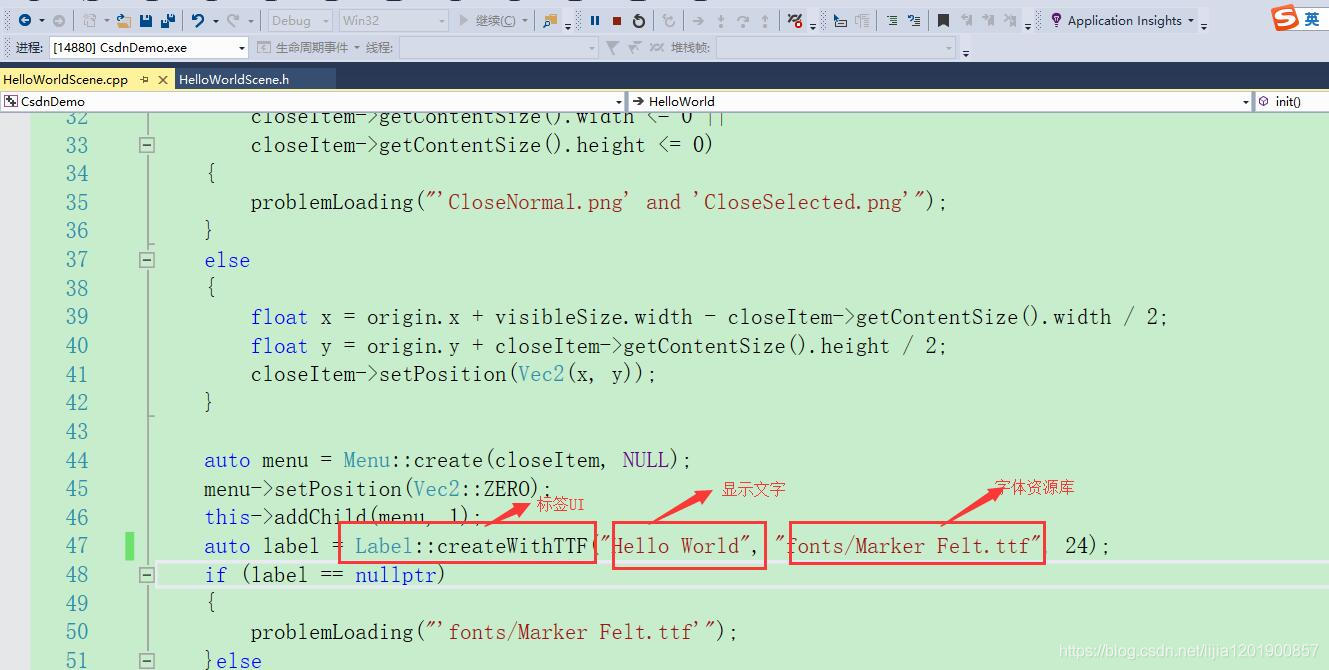
Task: Save all open files
Action: click(167, 20)
